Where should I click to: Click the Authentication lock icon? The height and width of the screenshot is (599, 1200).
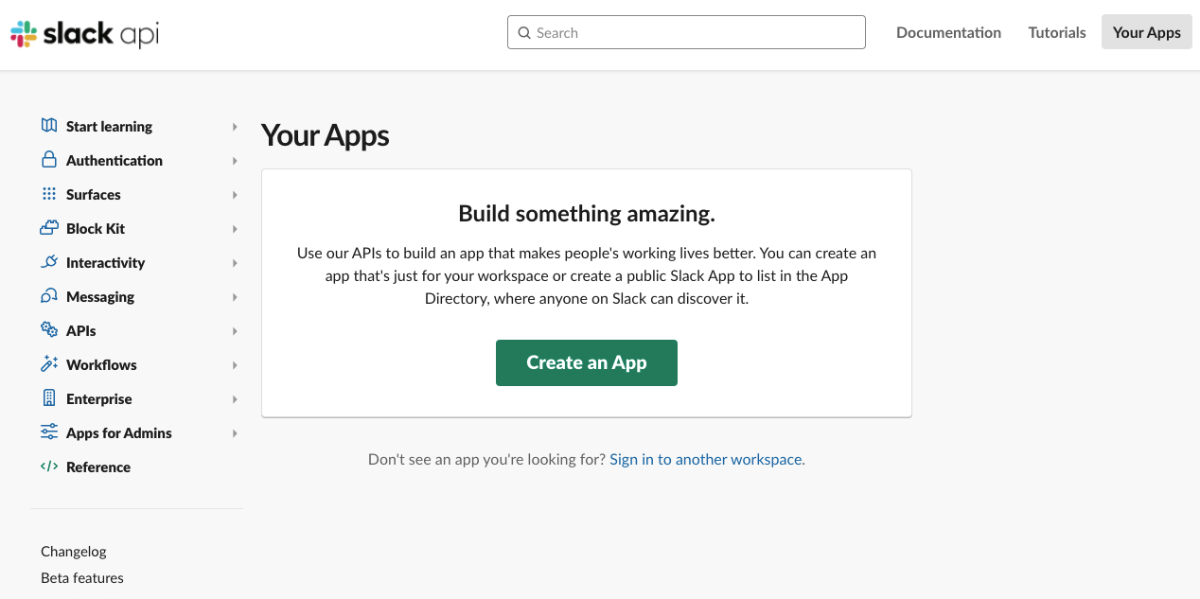tap(49, 160)
